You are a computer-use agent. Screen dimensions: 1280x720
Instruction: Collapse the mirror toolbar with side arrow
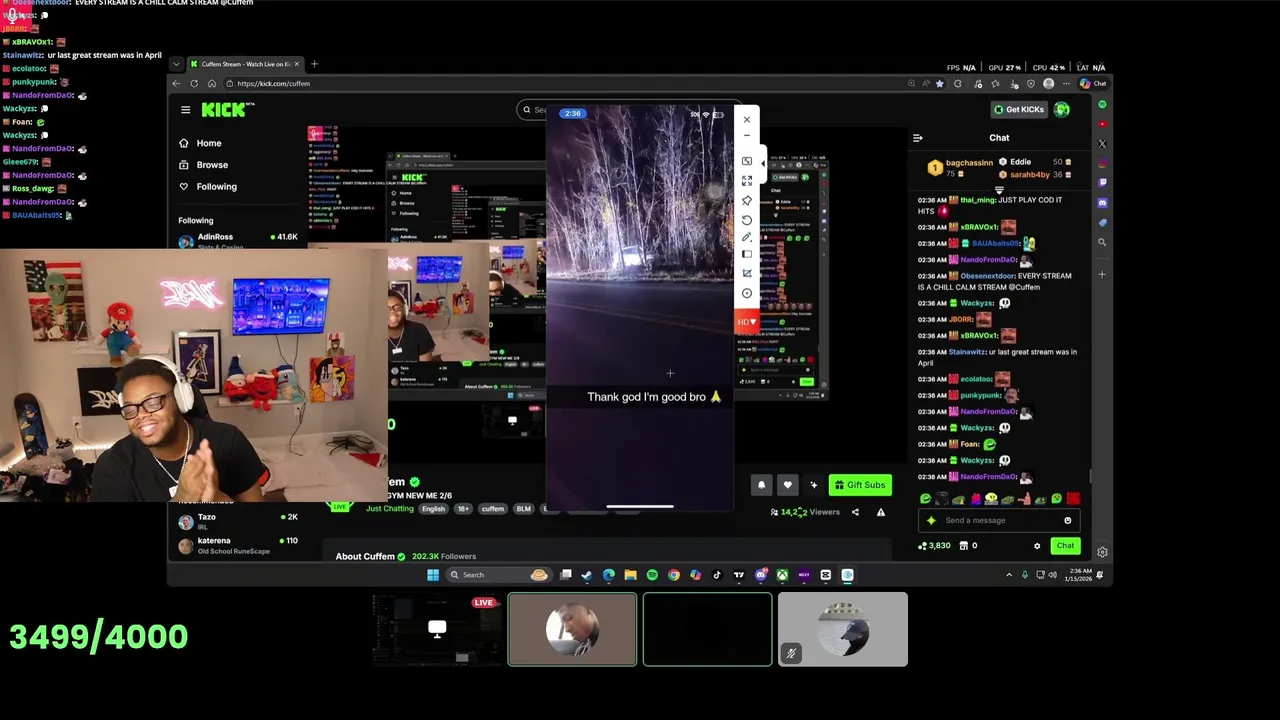[x=763, y=163]
